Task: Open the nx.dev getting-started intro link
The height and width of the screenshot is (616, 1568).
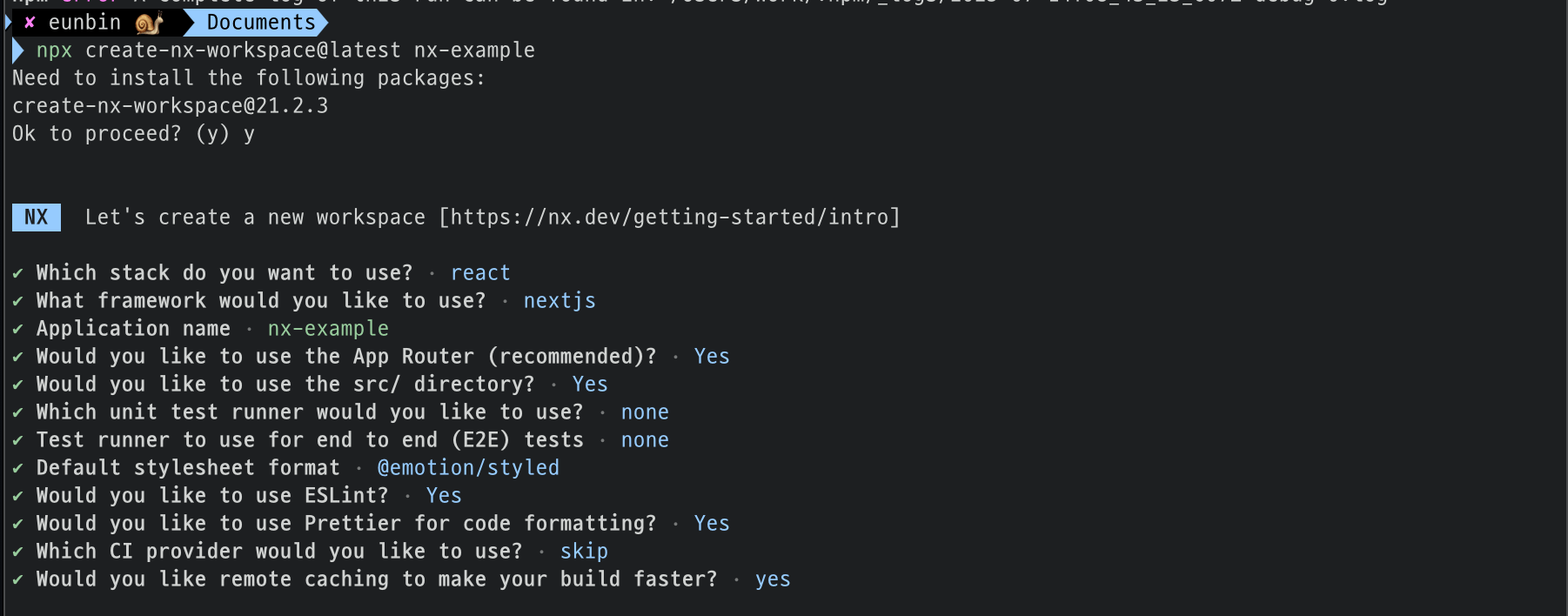Action: pos(669,218)
